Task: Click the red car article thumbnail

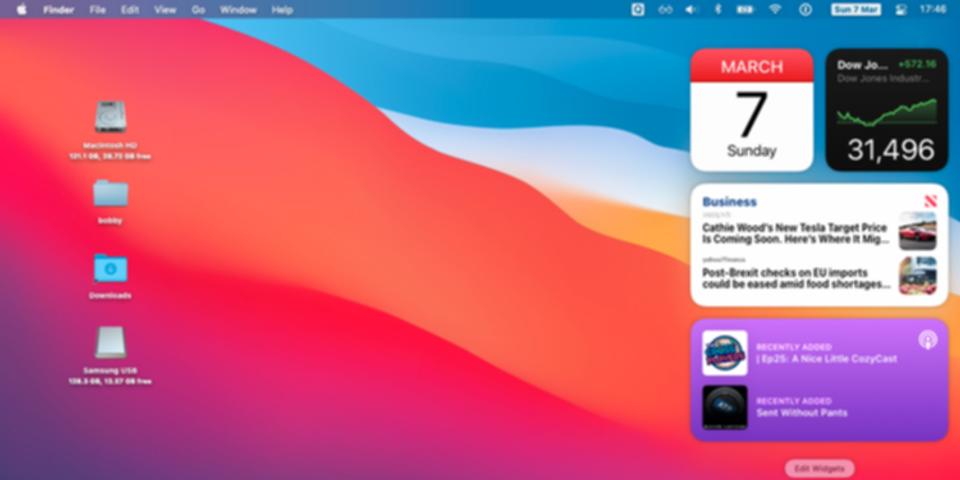Action: click(918, 231)
